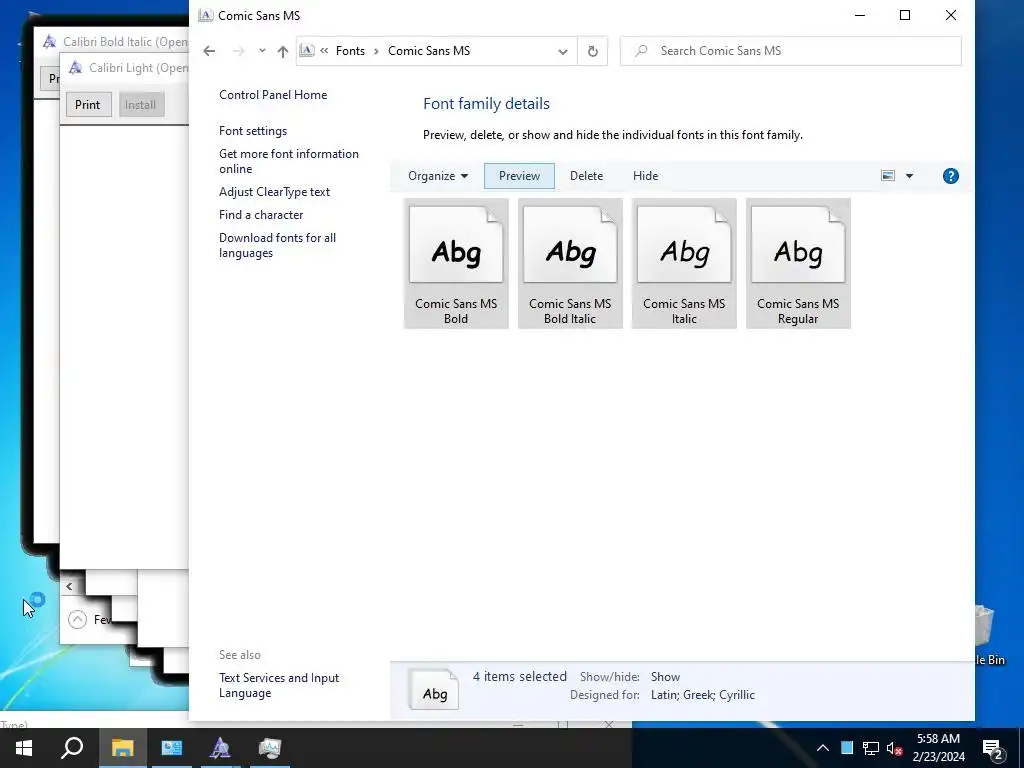Select the Comic Sans MS Bold Italic font
The width and height of the screenshot is (1024, 768).
point(570,263)
